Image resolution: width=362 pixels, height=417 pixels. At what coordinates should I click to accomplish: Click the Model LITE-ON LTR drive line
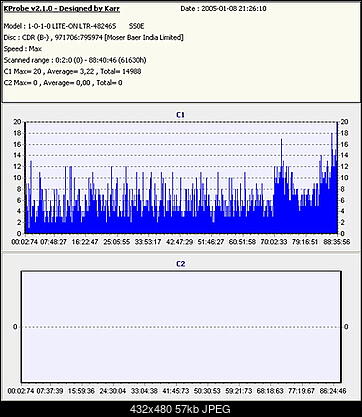(x=74, y=26)
